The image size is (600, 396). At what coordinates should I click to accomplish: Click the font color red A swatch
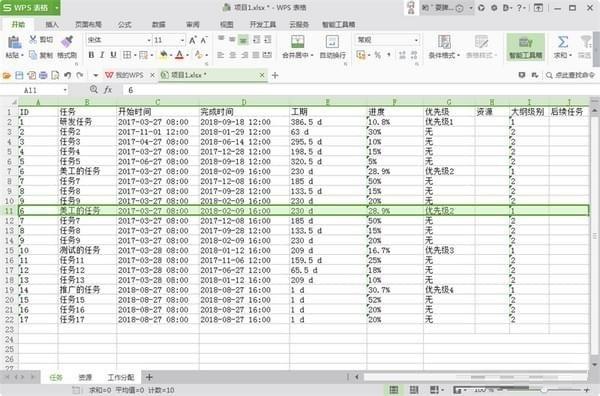tap(179, 55)
